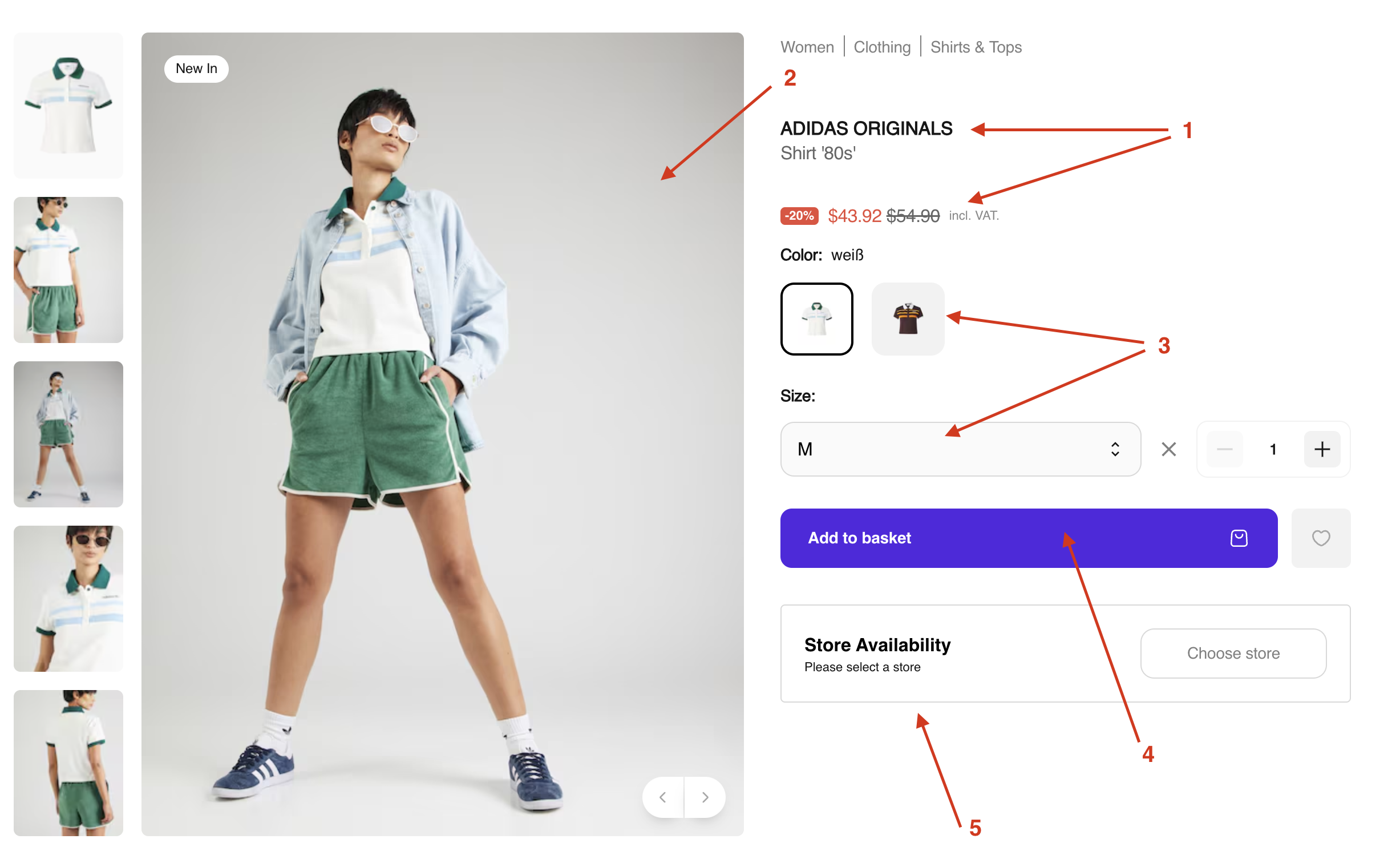The height and width of the screenshot is (855, 1400).
Task: View full-body model thumbnail with denim jacket
Action: pyautogui.click(x=68, y=434)
